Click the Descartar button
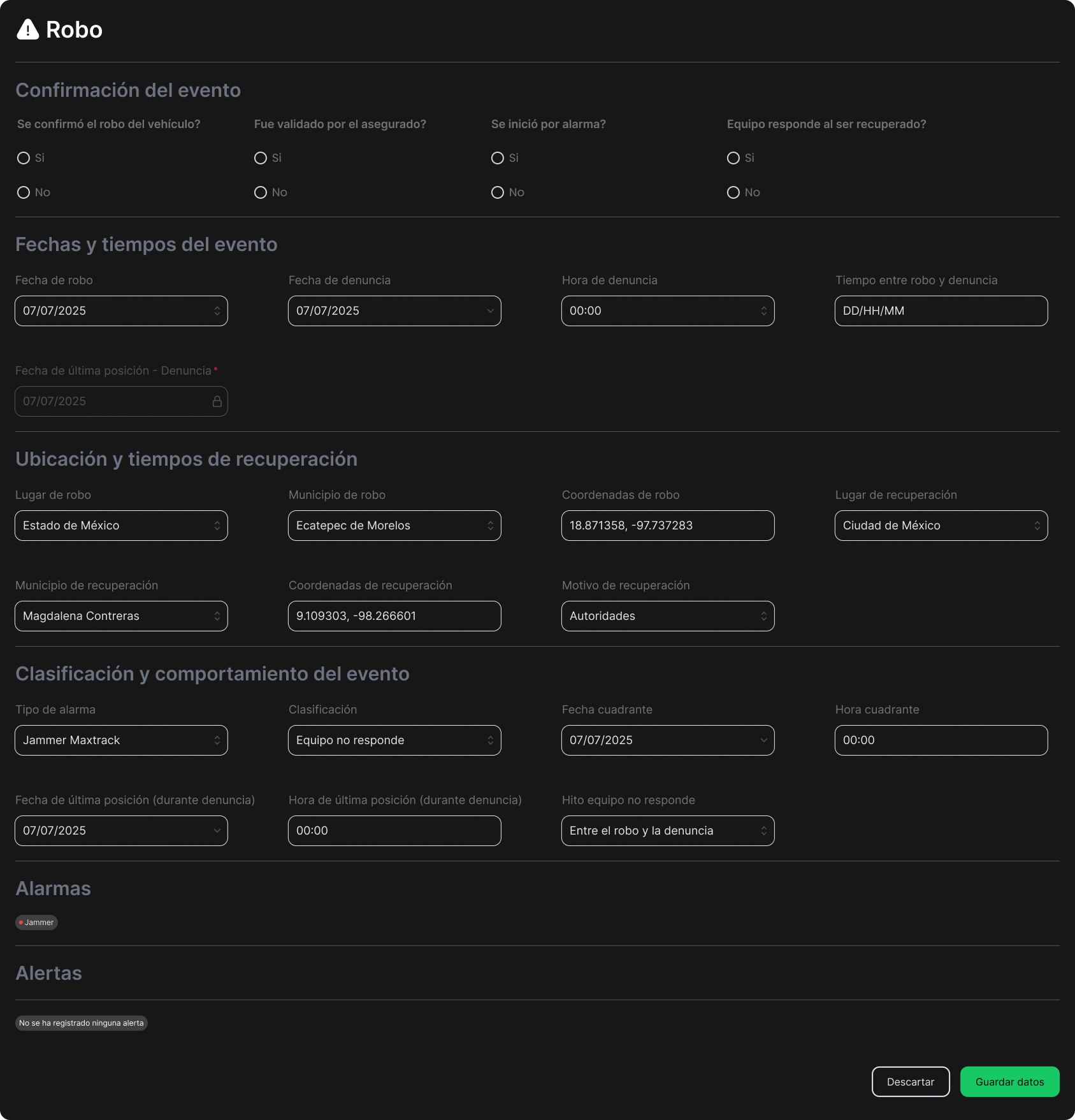This screenshot has height=1120, width=1075. pyautogui.click(x=911, y=1082)
